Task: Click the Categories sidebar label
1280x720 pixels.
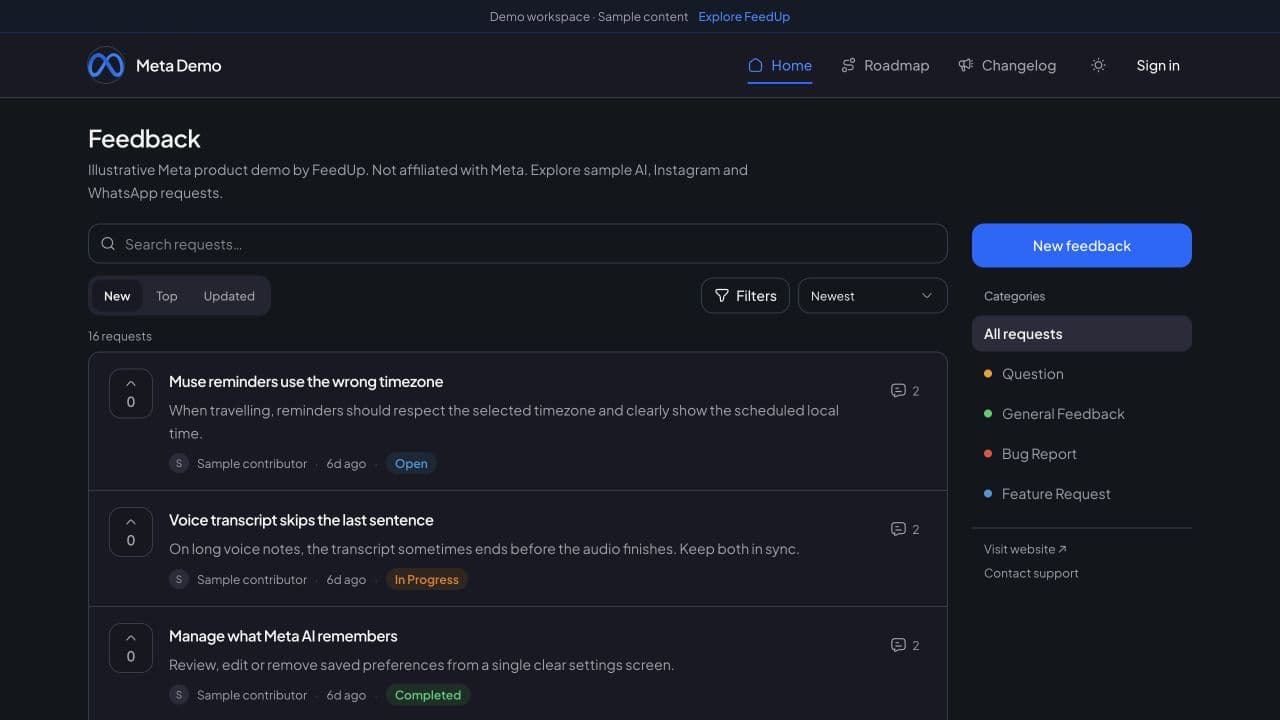Action: [x=1014, y=296]
